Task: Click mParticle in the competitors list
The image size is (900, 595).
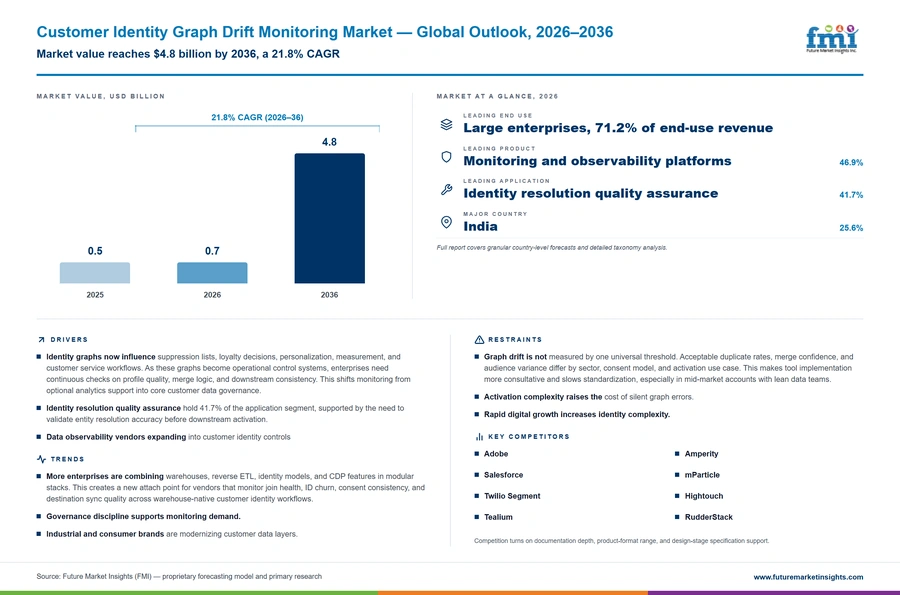Action: click(x=701, y=475)
